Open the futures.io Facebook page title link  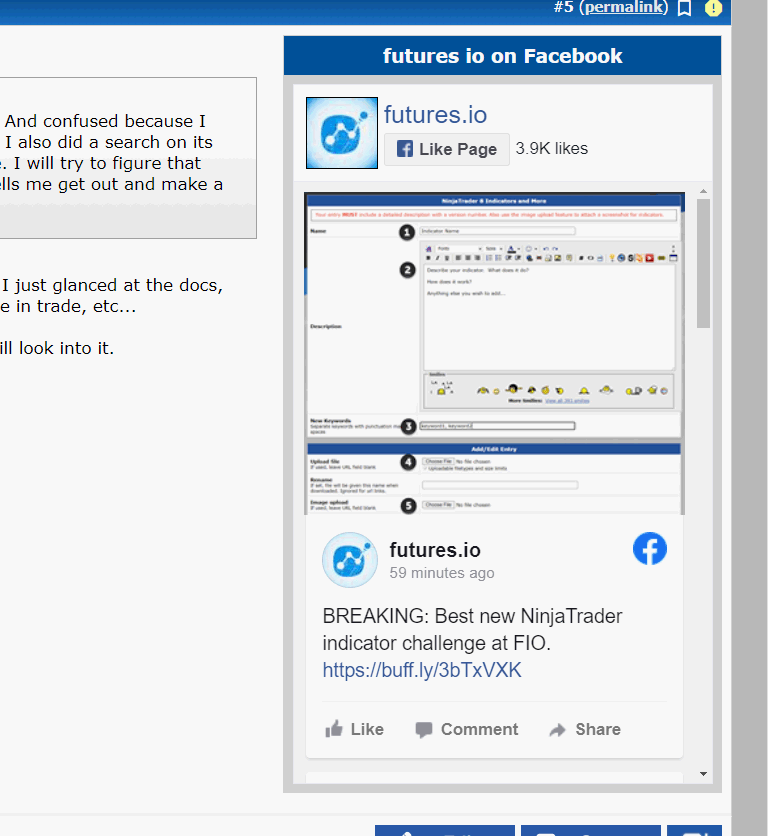tap(435, 115)
